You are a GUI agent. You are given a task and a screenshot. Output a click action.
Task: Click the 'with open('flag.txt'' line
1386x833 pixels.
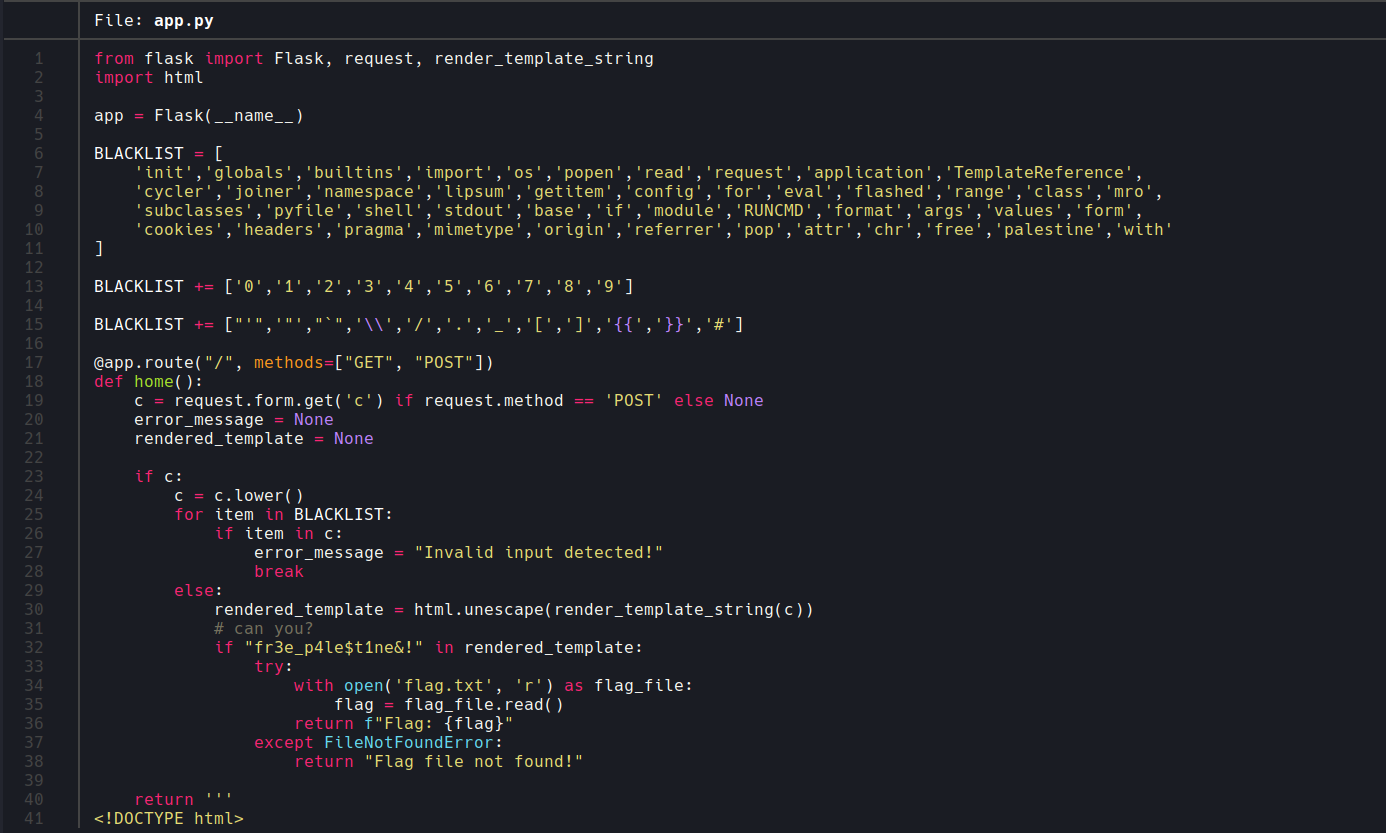tap(494, 685)
